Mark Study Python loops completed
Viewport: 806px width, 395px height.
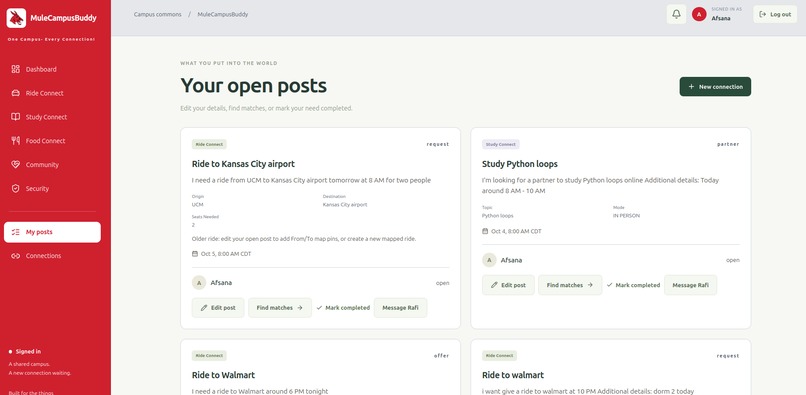click(x=633, y=285)
